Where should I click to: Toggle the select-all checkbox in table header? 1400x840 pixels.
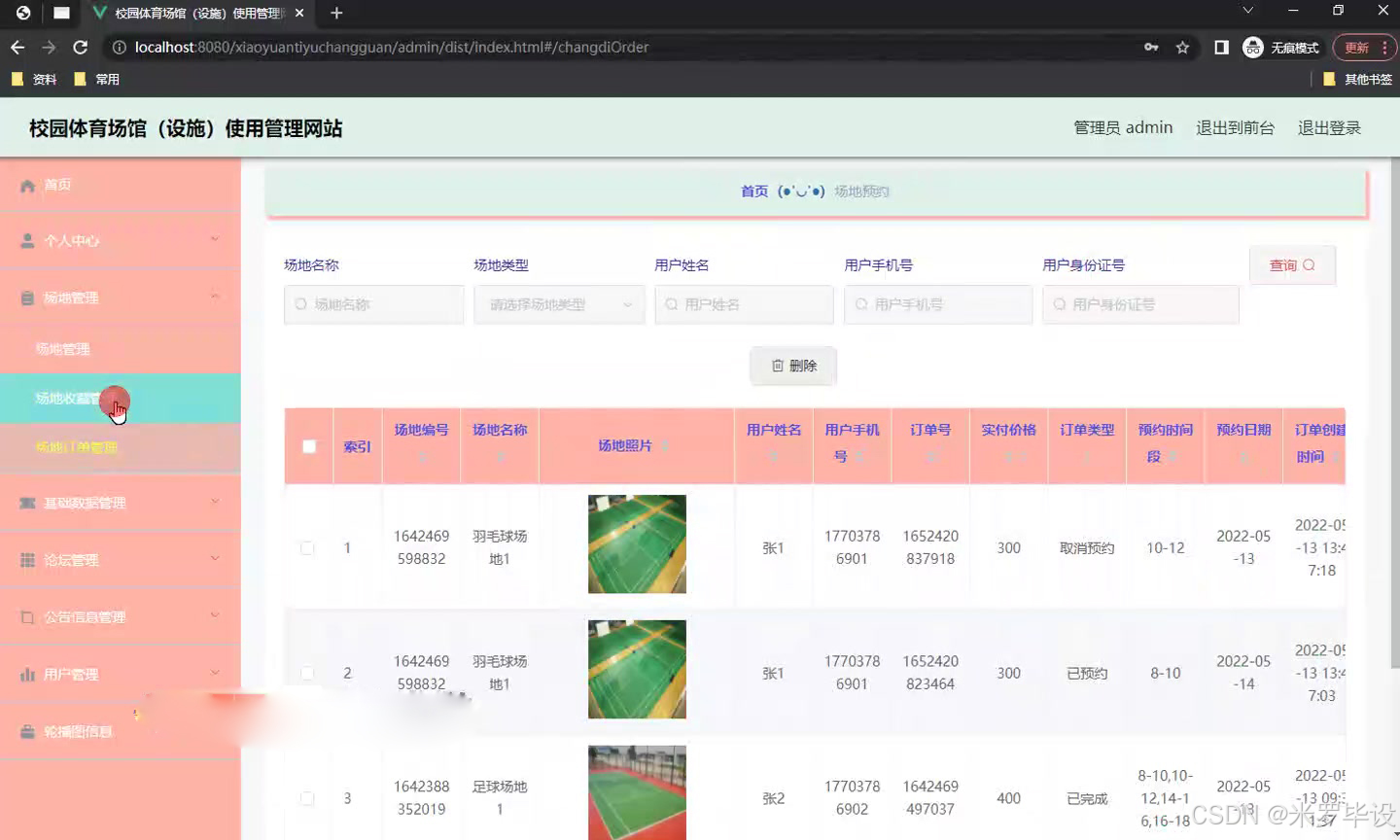click(x=307, y=446)
